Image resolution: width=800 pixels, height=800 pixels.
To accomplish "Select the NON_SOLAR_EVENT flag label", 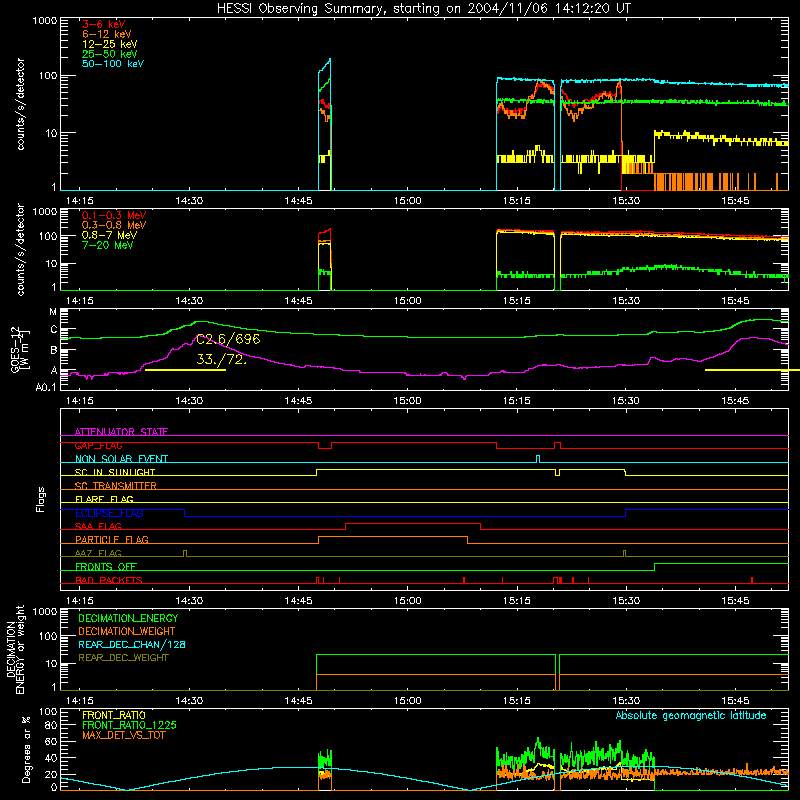I will click(121, 459).
